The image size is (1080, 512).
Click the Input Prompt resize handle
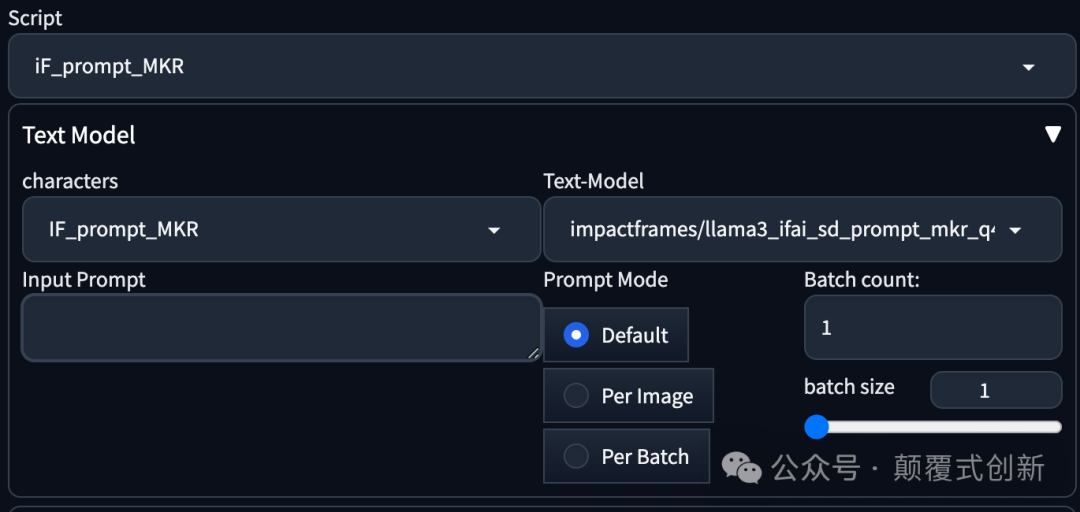click(533, 352)
